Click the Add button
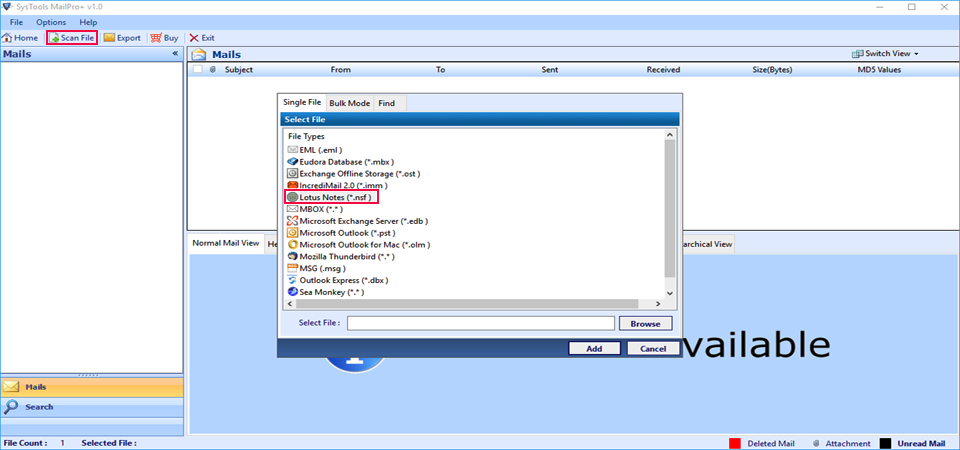 pos(594,348)
